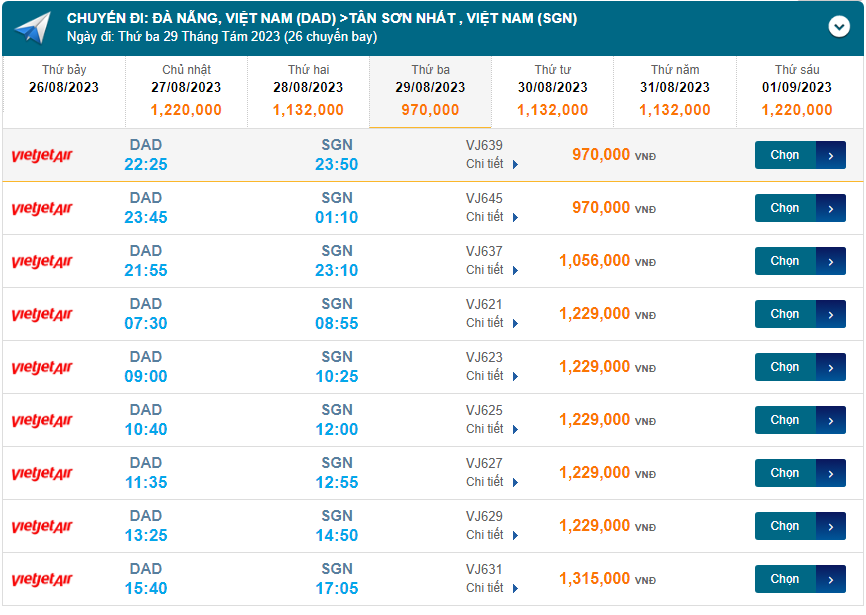The image size is (866, 615).
Task: Click arrow icon on VJ629 Chọn button
Action: click(831, 526)
